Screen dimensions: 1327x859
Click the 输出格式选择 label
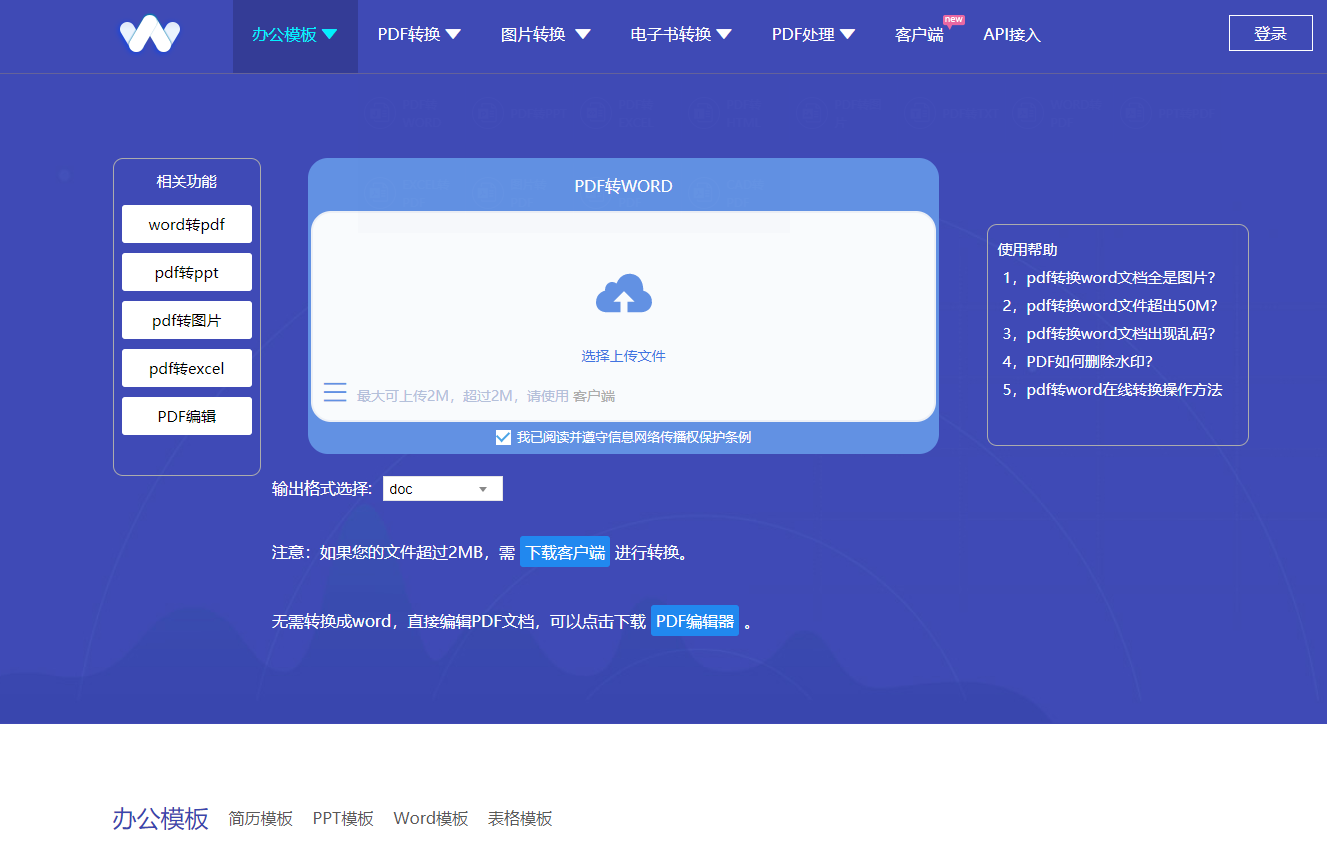coord(322,489)
